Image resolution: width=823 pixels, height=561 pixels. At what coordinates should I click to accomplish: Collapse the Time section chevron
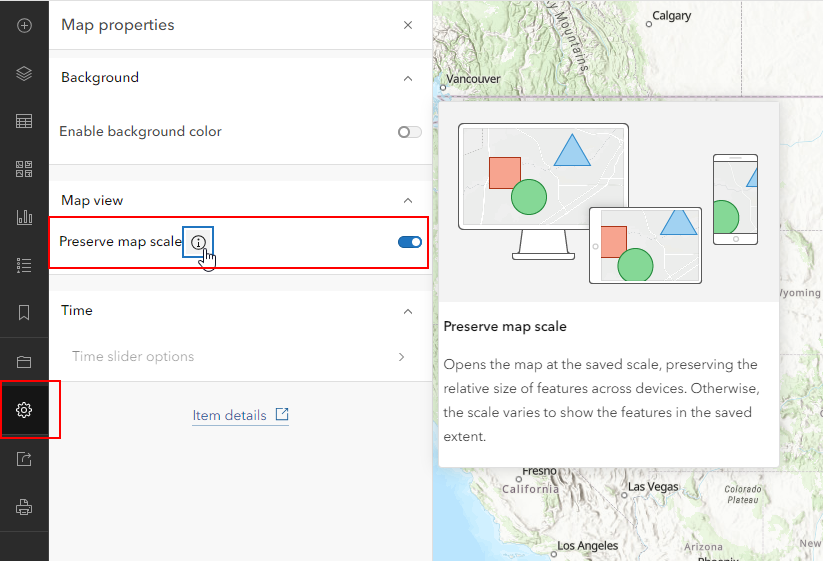tap(407, 311)
